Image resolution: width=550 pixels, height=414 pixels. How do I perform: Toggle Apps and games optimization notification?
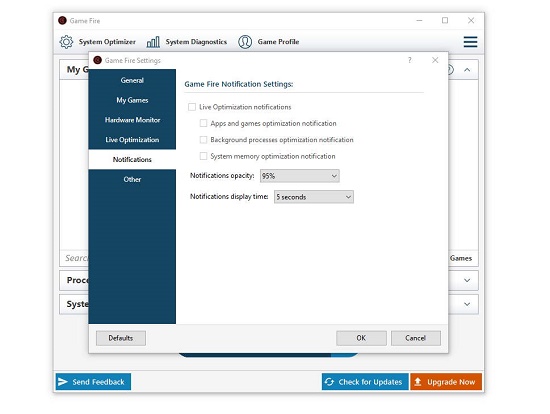pyautogui.click(x=203, y=123)
